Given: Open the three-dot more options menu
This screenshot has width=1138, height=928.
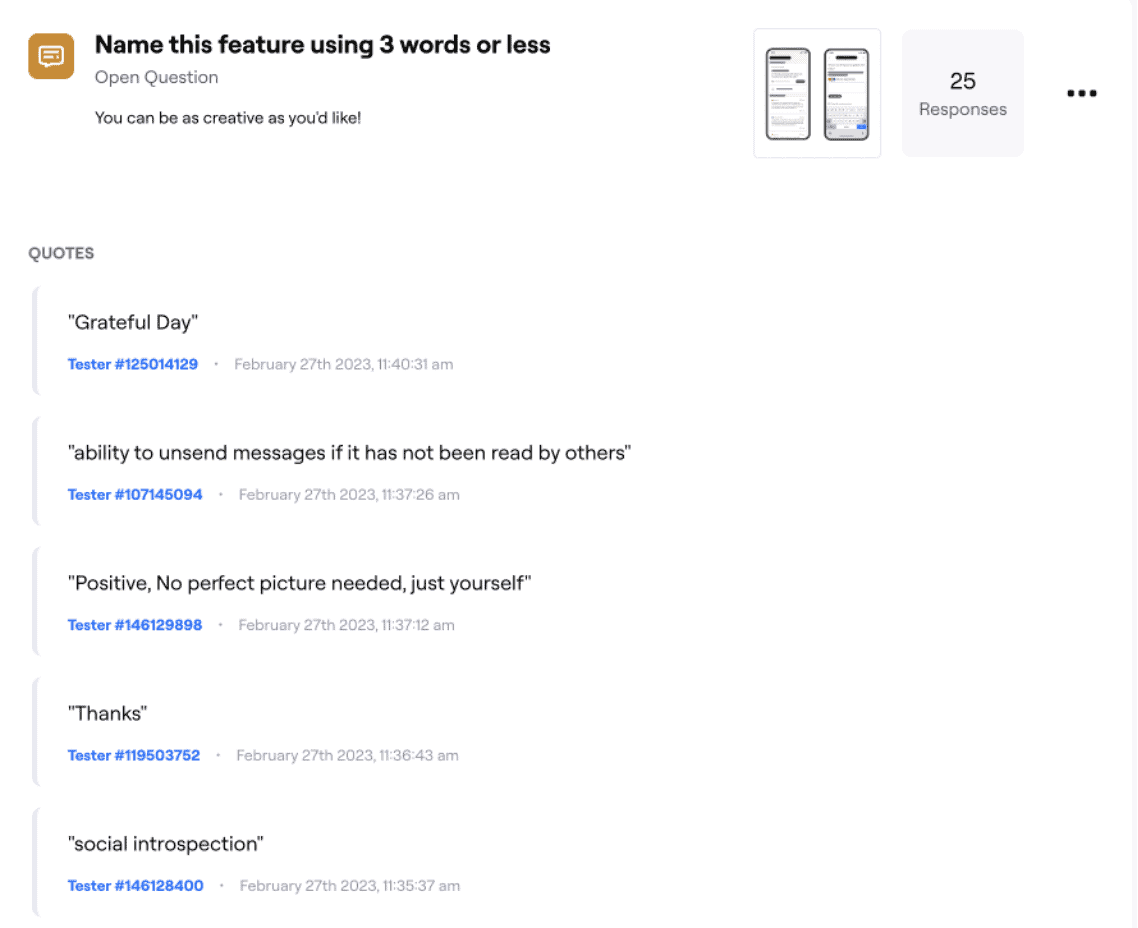Looking at the screenshot, I should 1081,93.
